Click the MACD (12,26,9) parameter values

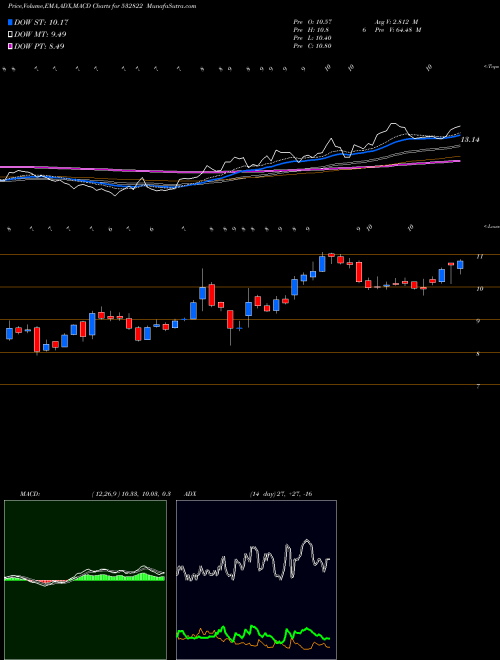pyautogui.click(x=130, y=494)
